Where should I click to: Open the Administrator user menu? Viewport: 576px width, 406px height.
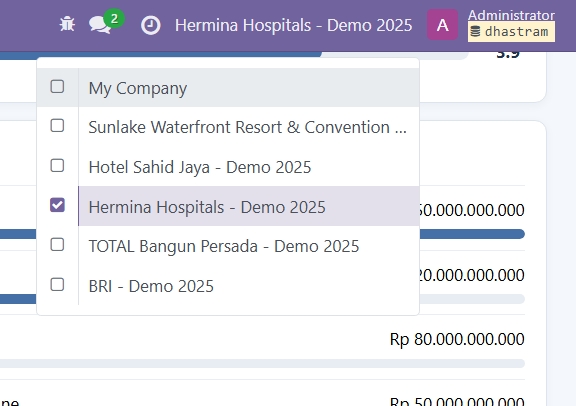coord(511,15)
